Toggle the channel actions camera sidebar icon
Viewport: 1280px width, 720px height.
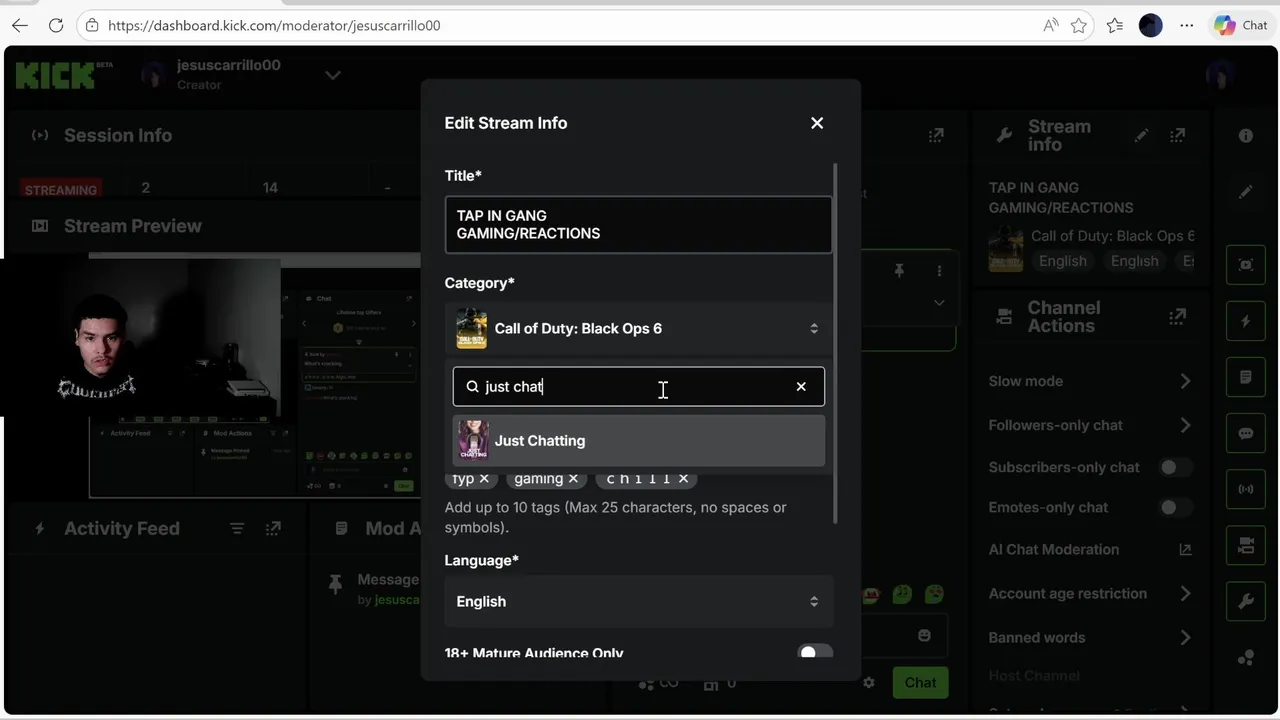[1245, 545]
